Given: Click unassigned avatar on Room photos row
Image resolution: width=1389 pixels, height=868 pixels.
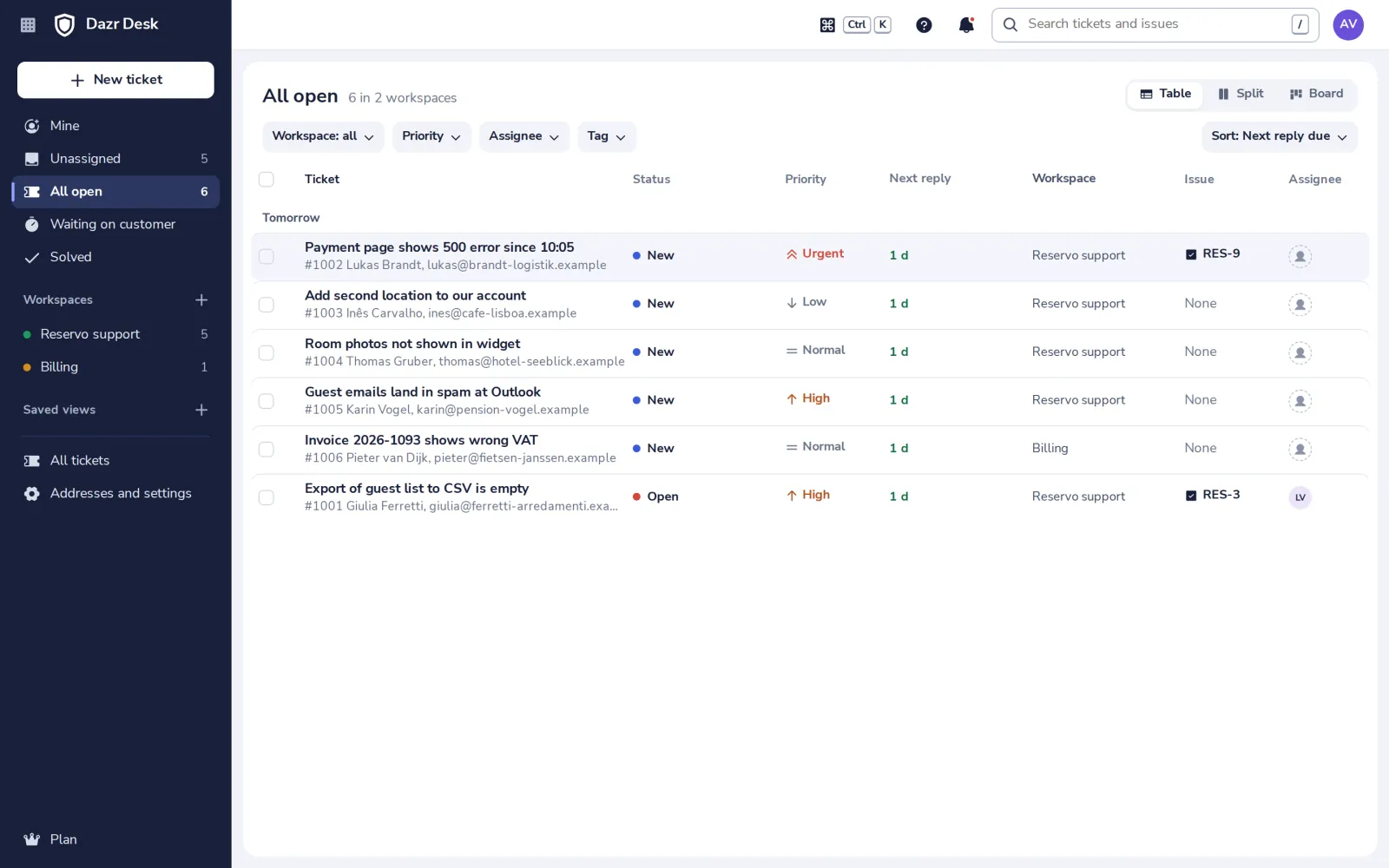Looking at the screenshot, I should point(1300,352).
